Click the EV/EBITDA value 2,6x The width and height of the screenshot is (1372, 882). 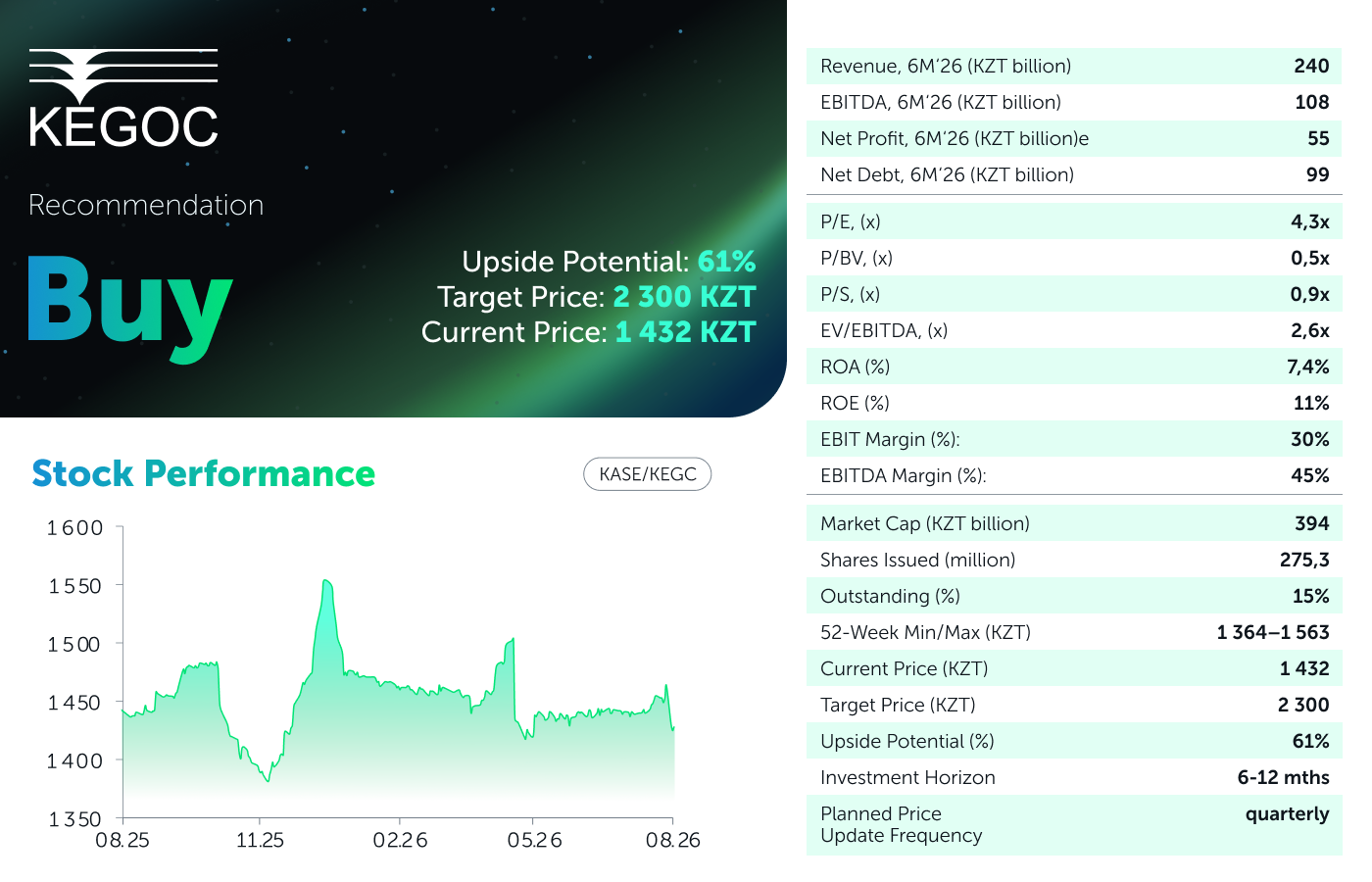(x=1310, y=330)
